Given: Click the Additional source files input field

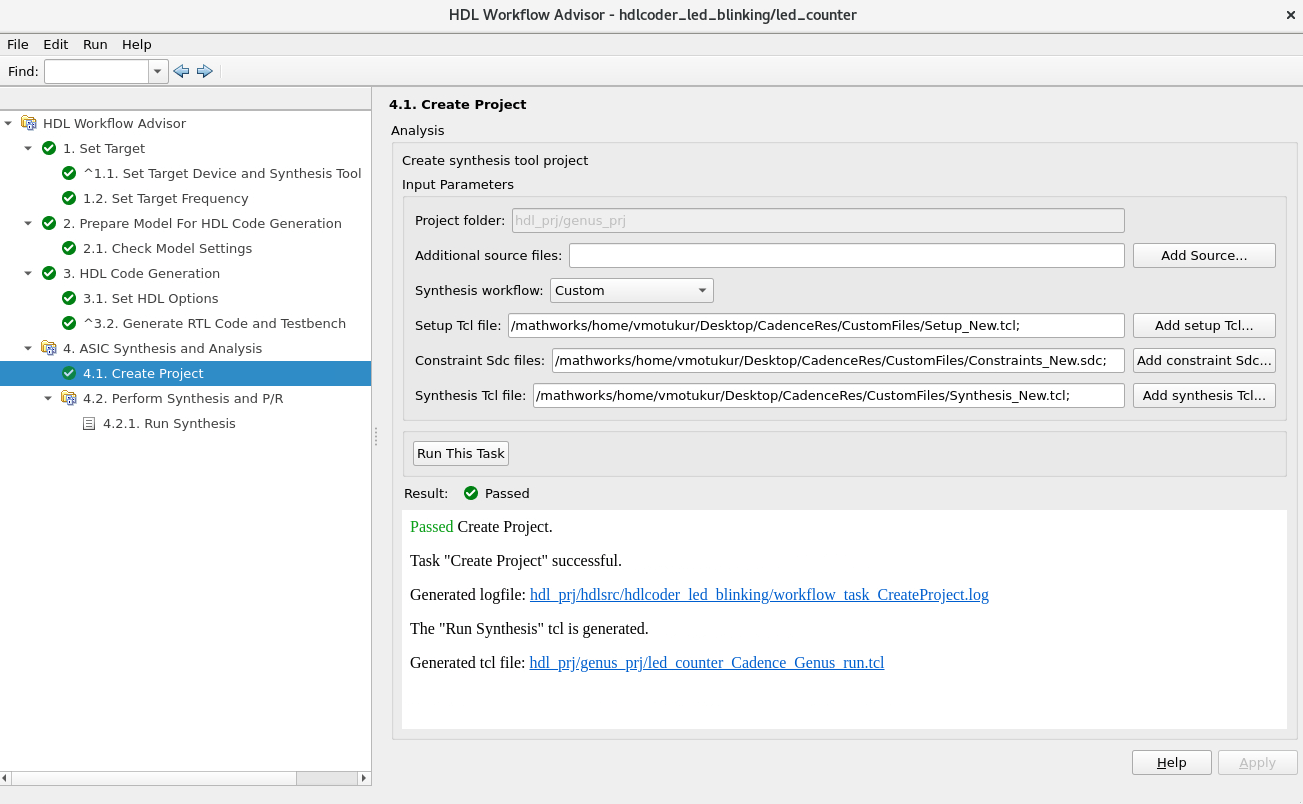Looking at the screenshot, I should tap(845, 255).
